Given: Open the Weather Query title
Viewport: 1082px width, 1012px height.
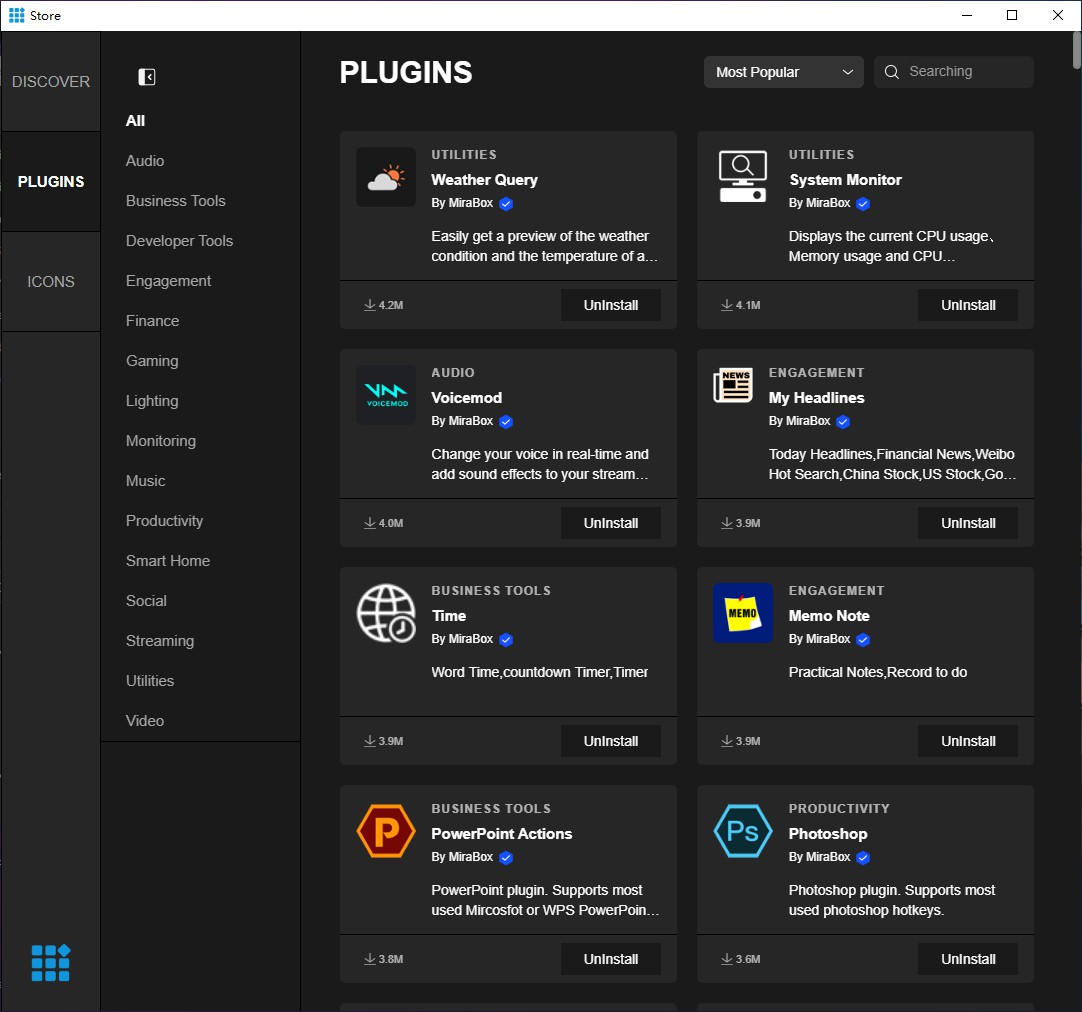Looking at the screenshot, I should coord(484,180).
